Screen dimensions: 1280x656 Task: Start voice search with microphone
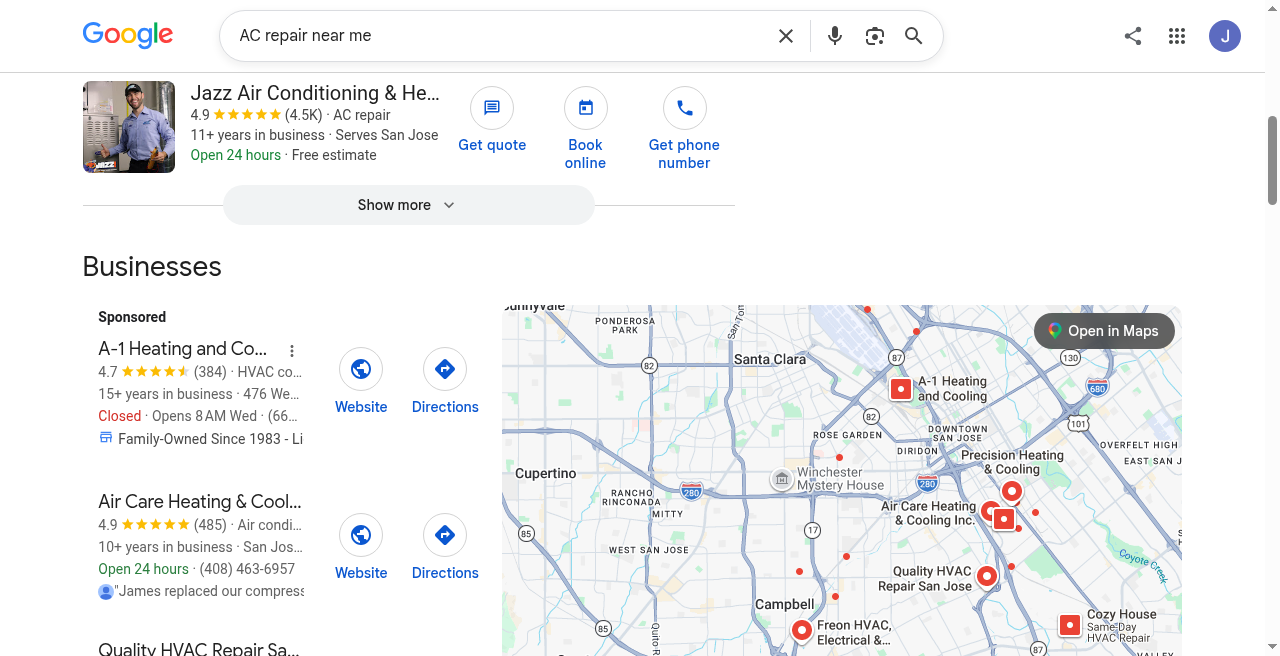835,36
